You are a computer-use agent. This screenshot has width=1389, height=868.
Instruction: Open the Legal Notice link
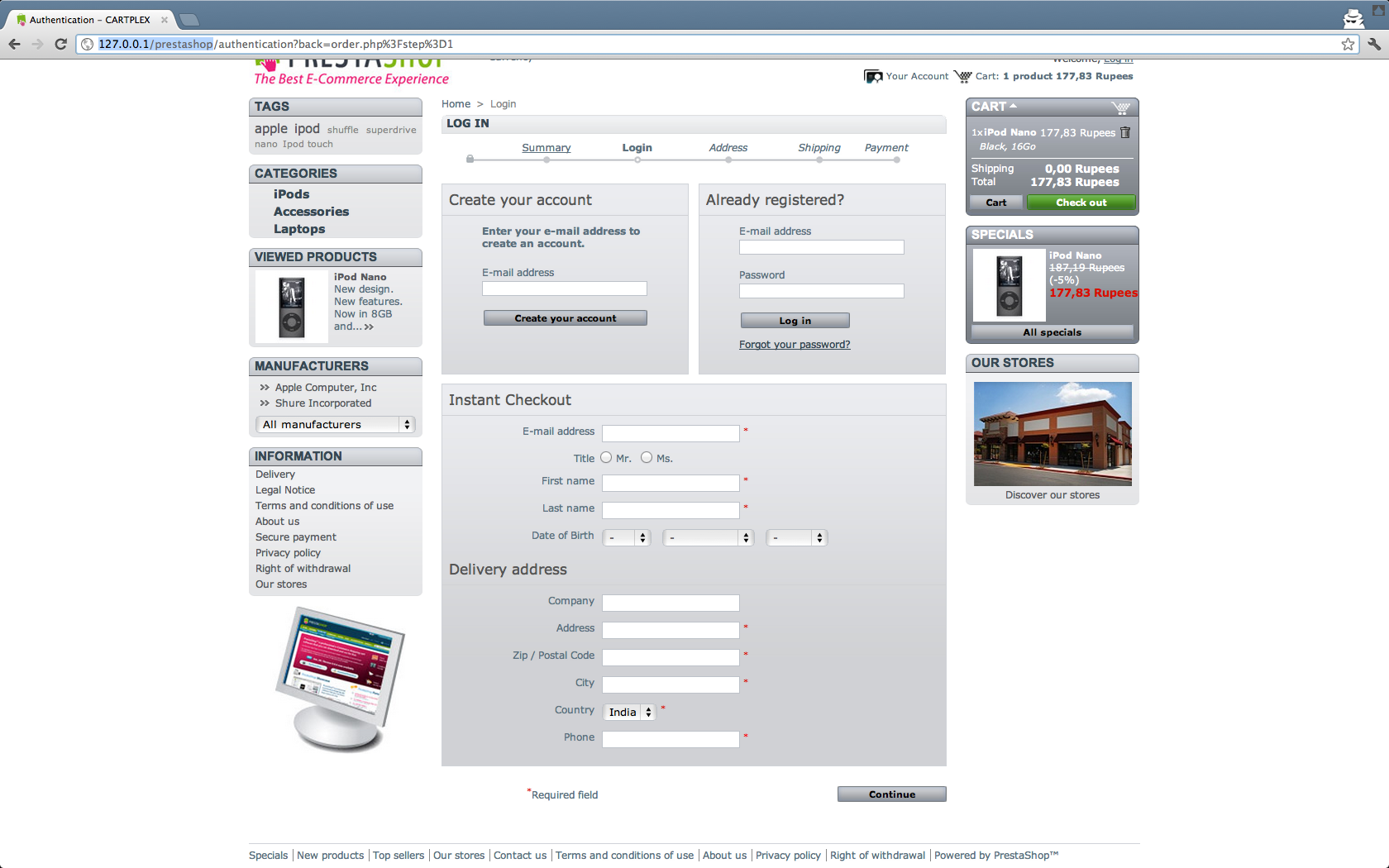pos(285,490)
